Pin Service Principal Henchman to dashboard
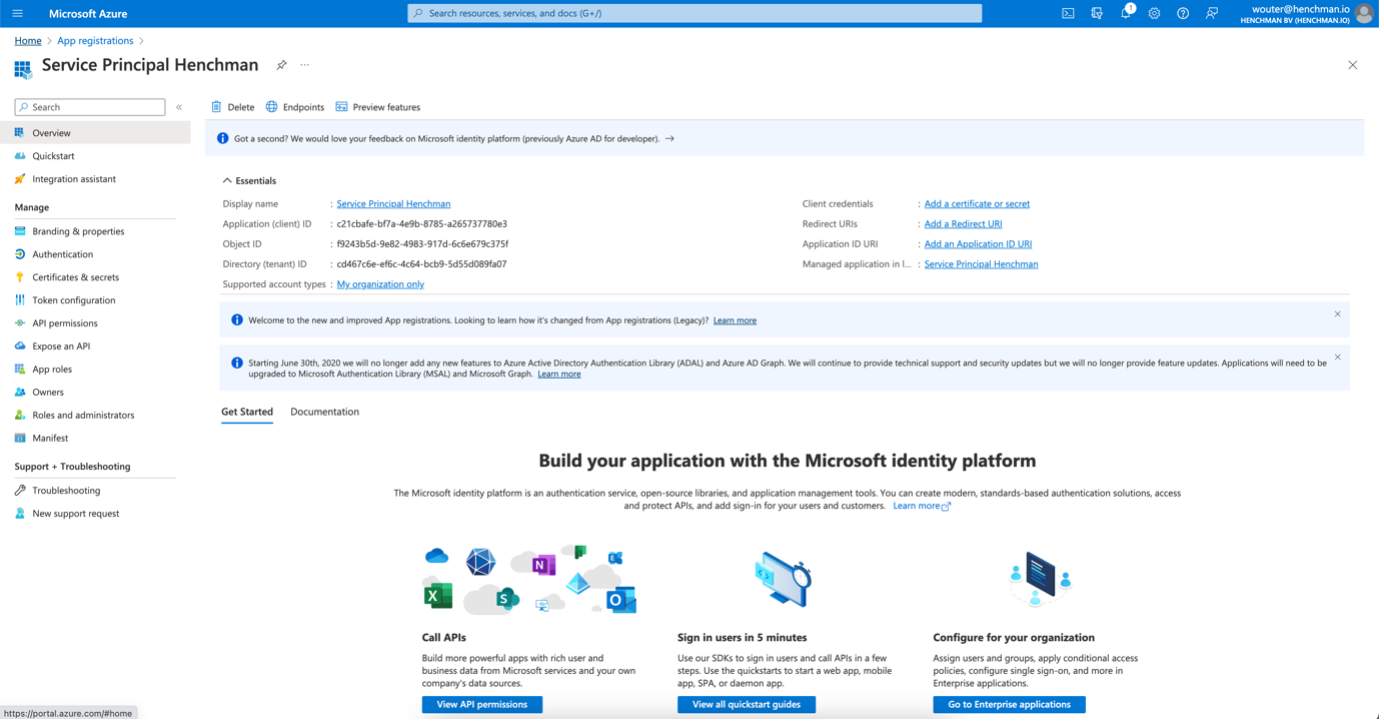Viewport: 1384px width, 724px height. (x=282, y=66)
